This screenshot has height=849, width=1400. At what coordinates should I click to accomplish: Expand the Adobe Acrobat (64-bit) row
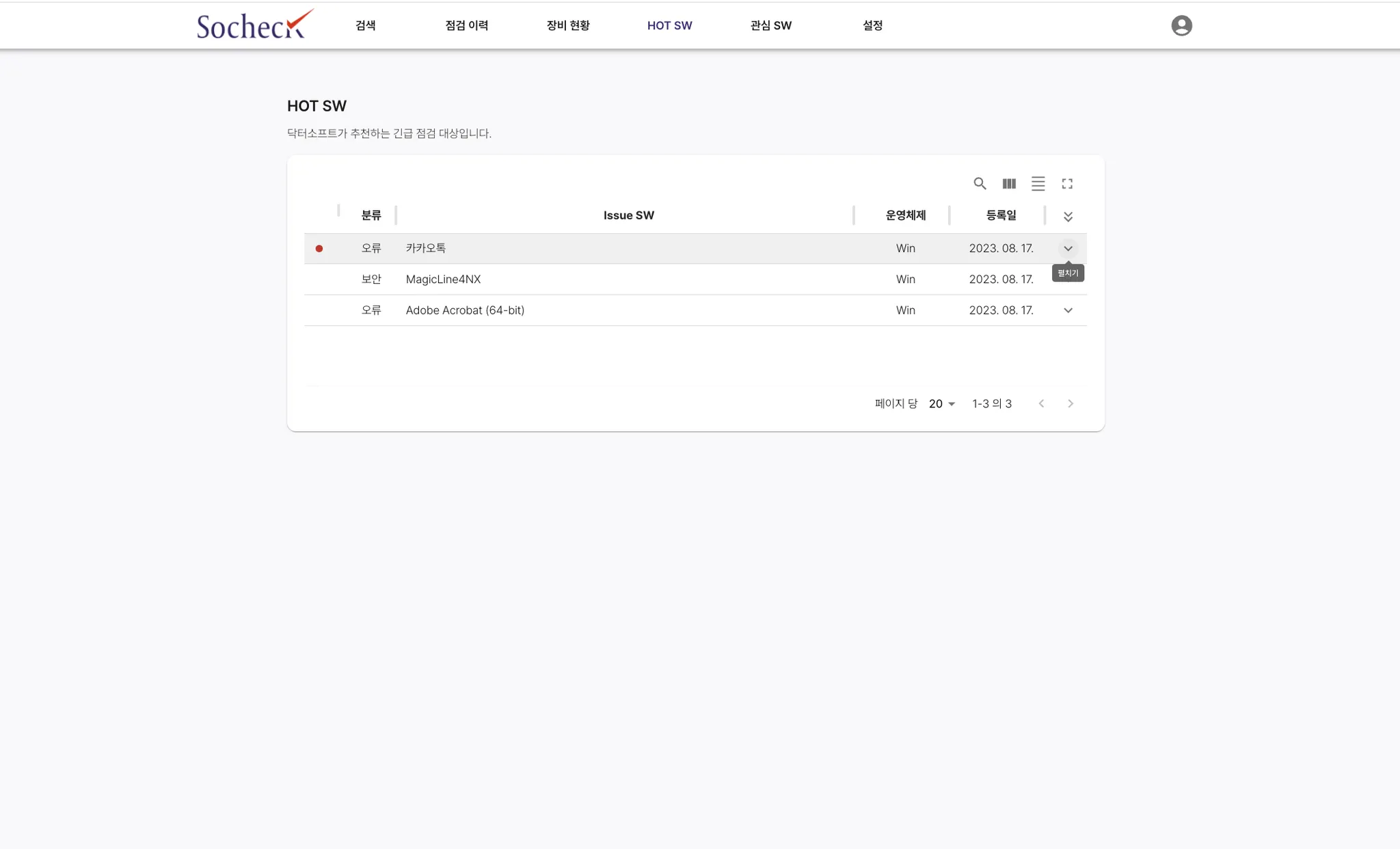pyautogui.click(x=1068, y=310)
